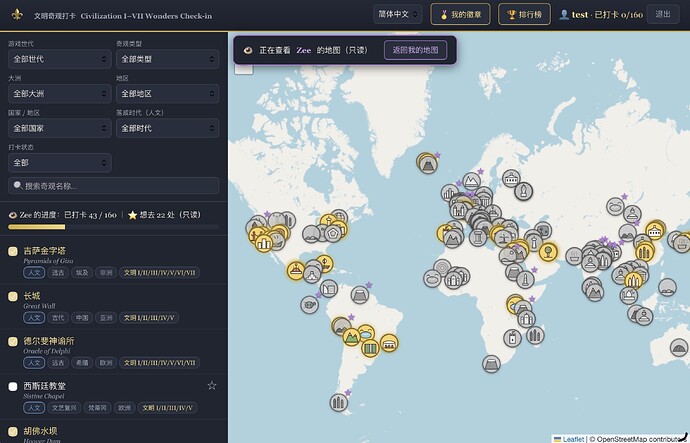Click Zee's check-in progress bar
The height and width of the screenshot is (443, 690).
click(x=114, y=227)
